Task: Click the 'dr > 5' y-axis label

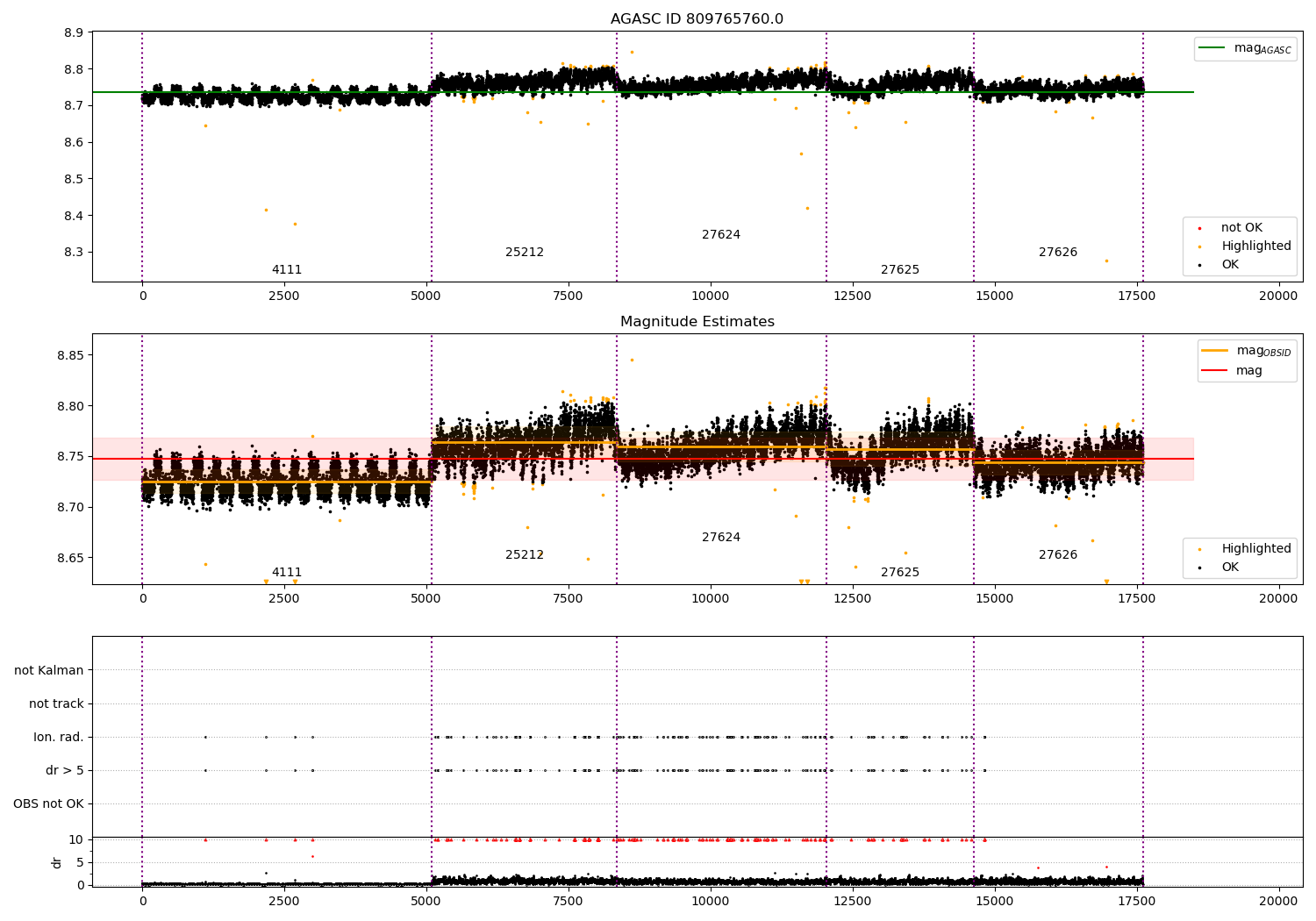Action: [65, 771]
